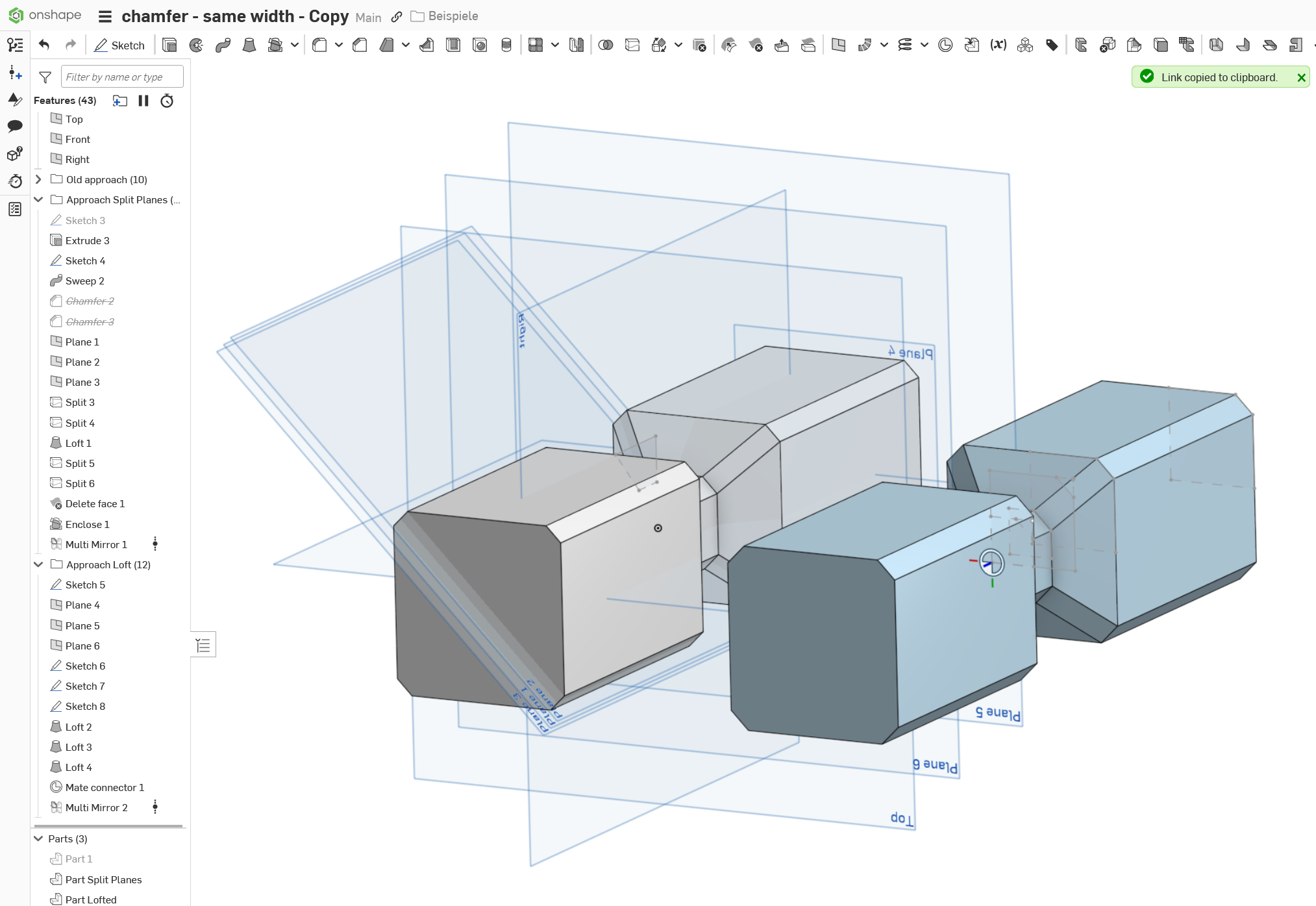Screen dimensions: 1316x906
Task: Open the Variable (x) tool
Action: [x=998, y=45]
